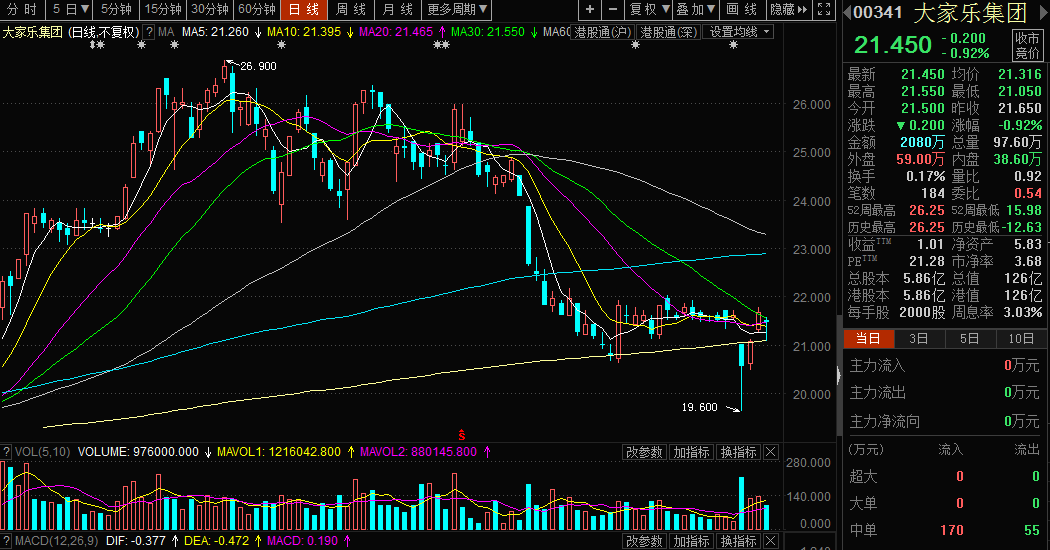Click the zoom out minus icon

pyautogui.click(x=613, y=10)
